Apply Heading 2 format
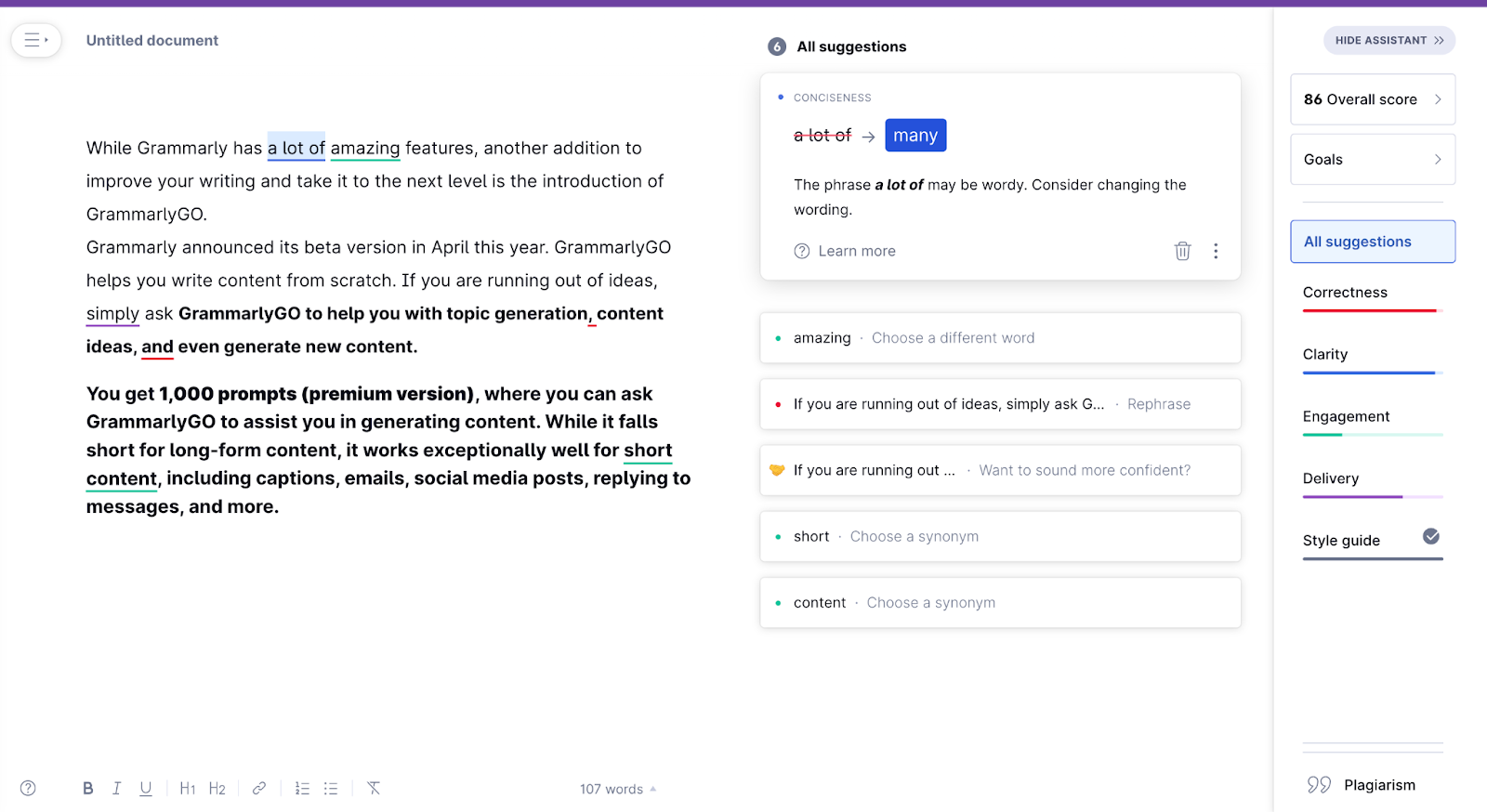The height and width of the screenshot is (812, 1487). pos(217,788)
